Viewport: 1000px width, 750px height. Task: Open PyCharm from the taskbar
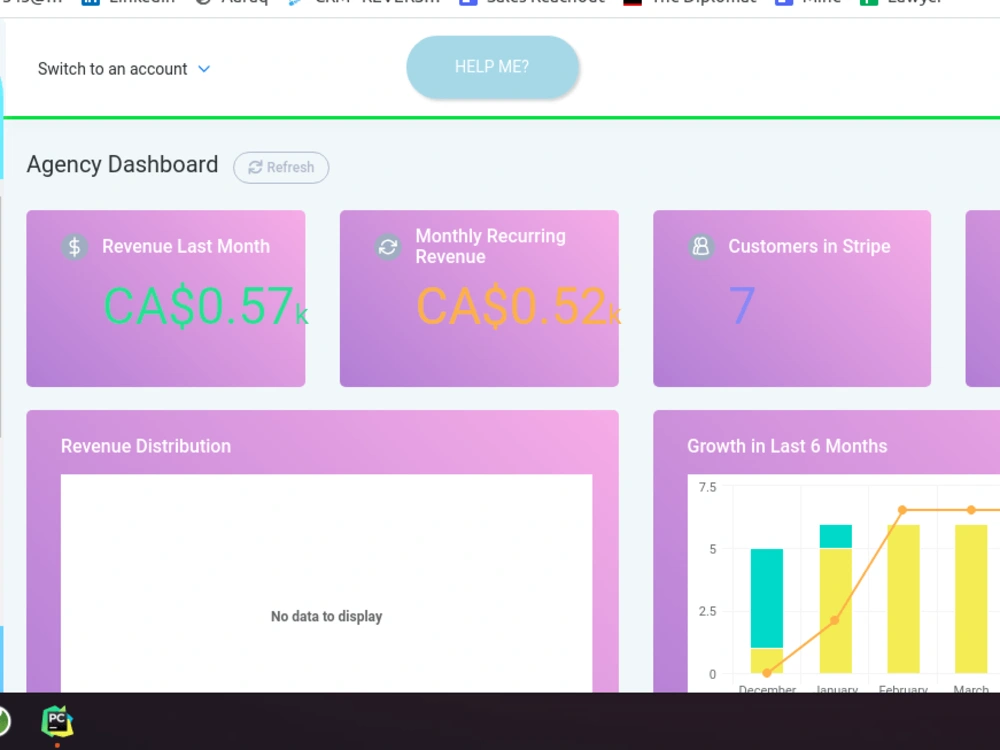tap(57, 721)
